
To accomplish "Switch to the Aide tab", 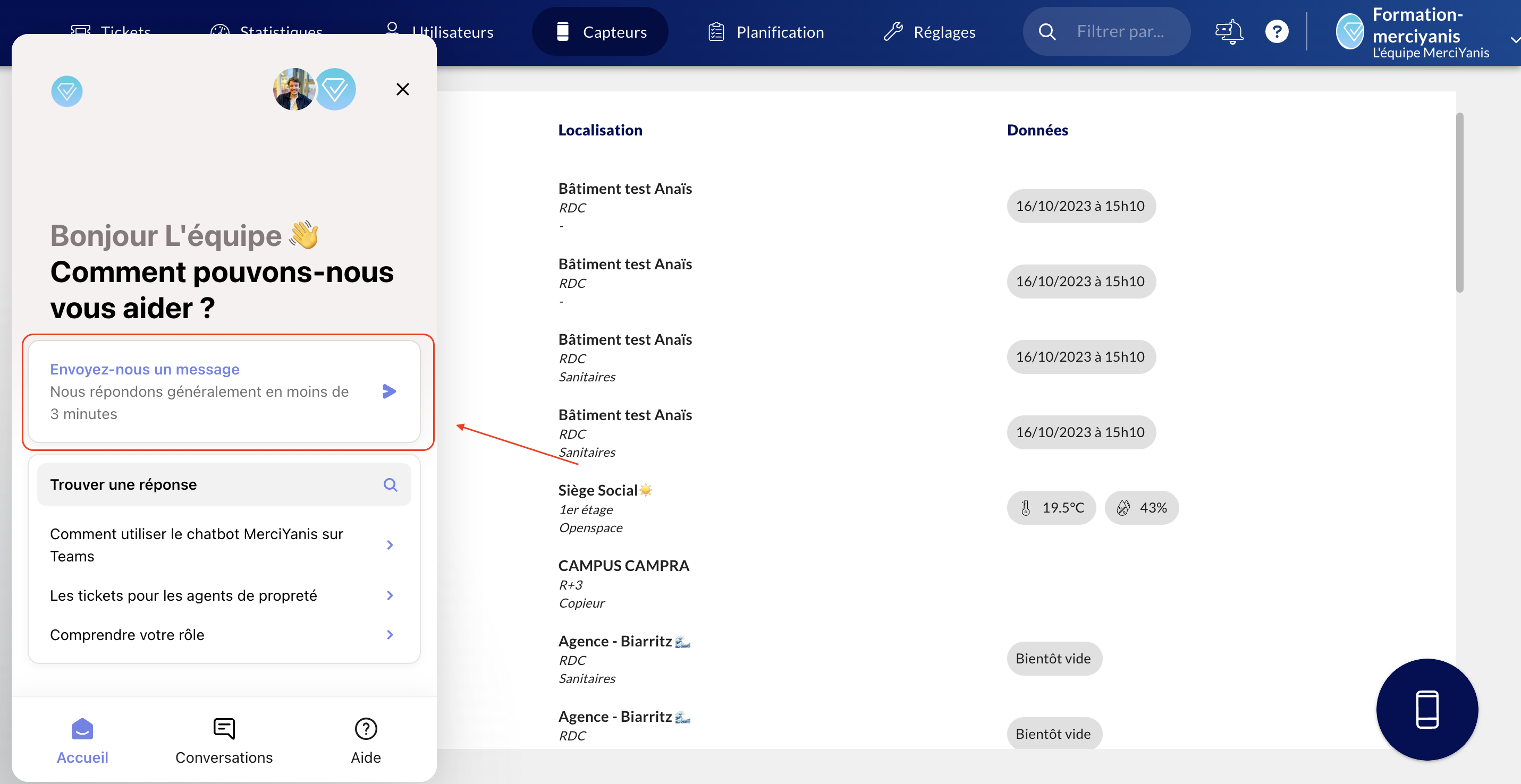I will pyautogui.click(x=366, y=741).
